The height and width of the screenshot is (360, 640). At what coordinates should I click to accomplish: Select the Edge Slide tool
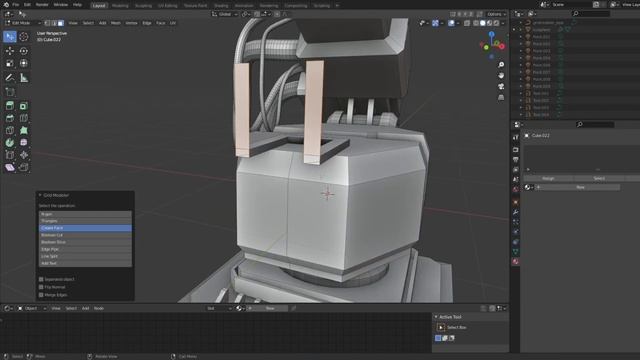click(10, 155)
